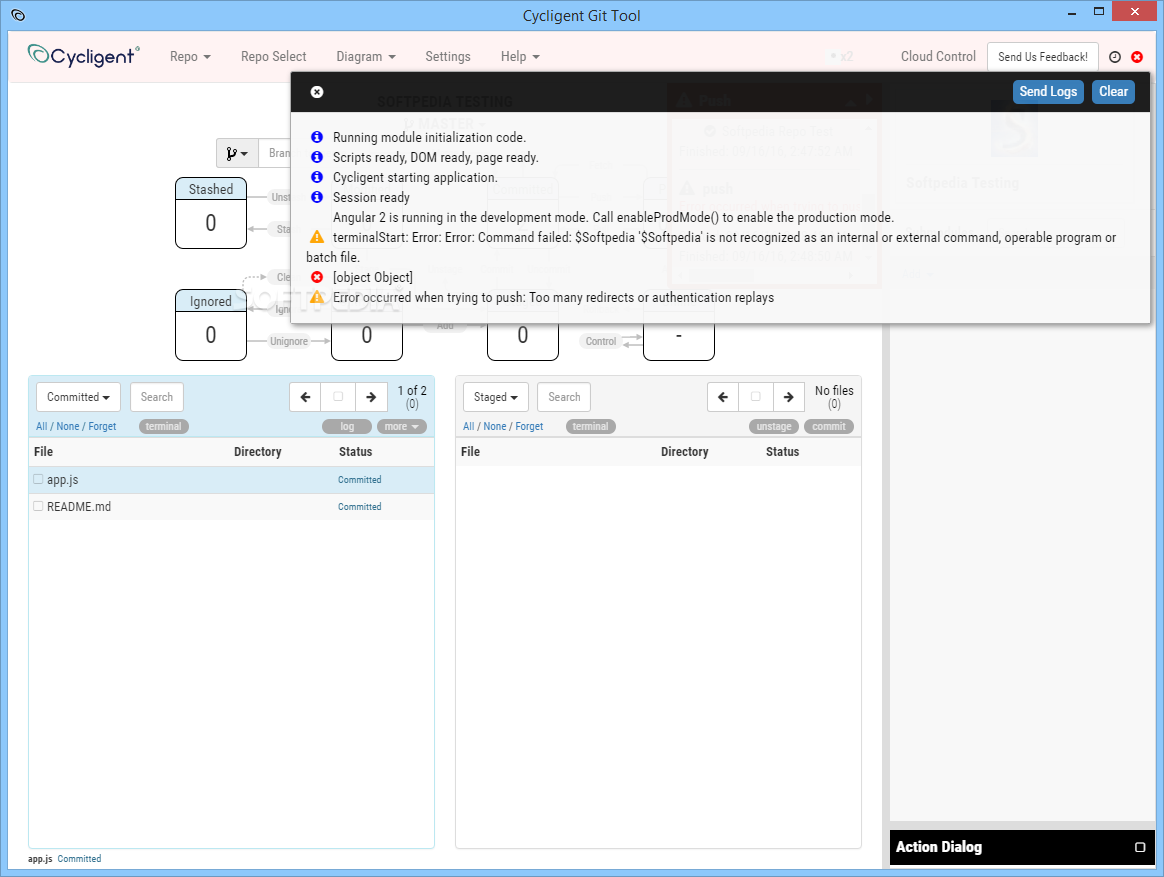Viewport: 1164px width, 877px height.
Task: Click the Committed panel search field
Action: click(x=157, y=397)
